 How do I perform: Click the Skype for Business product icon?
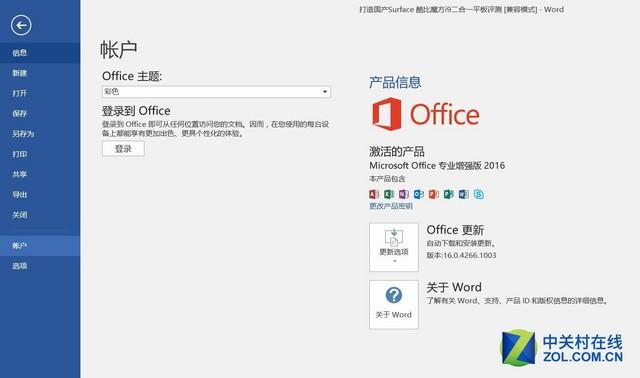(x=478, y=194)
